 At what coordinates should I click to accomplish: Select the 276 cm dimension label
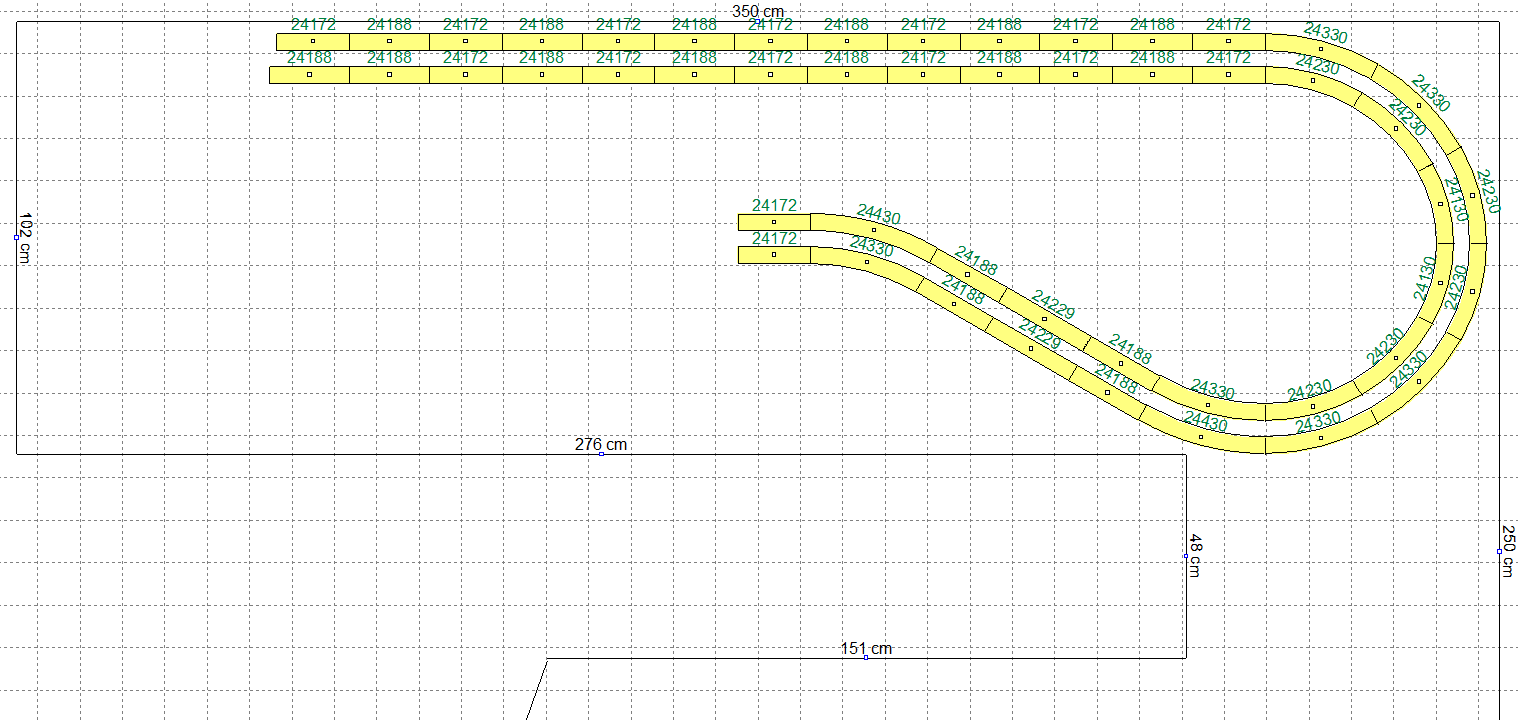pos(601,444)
